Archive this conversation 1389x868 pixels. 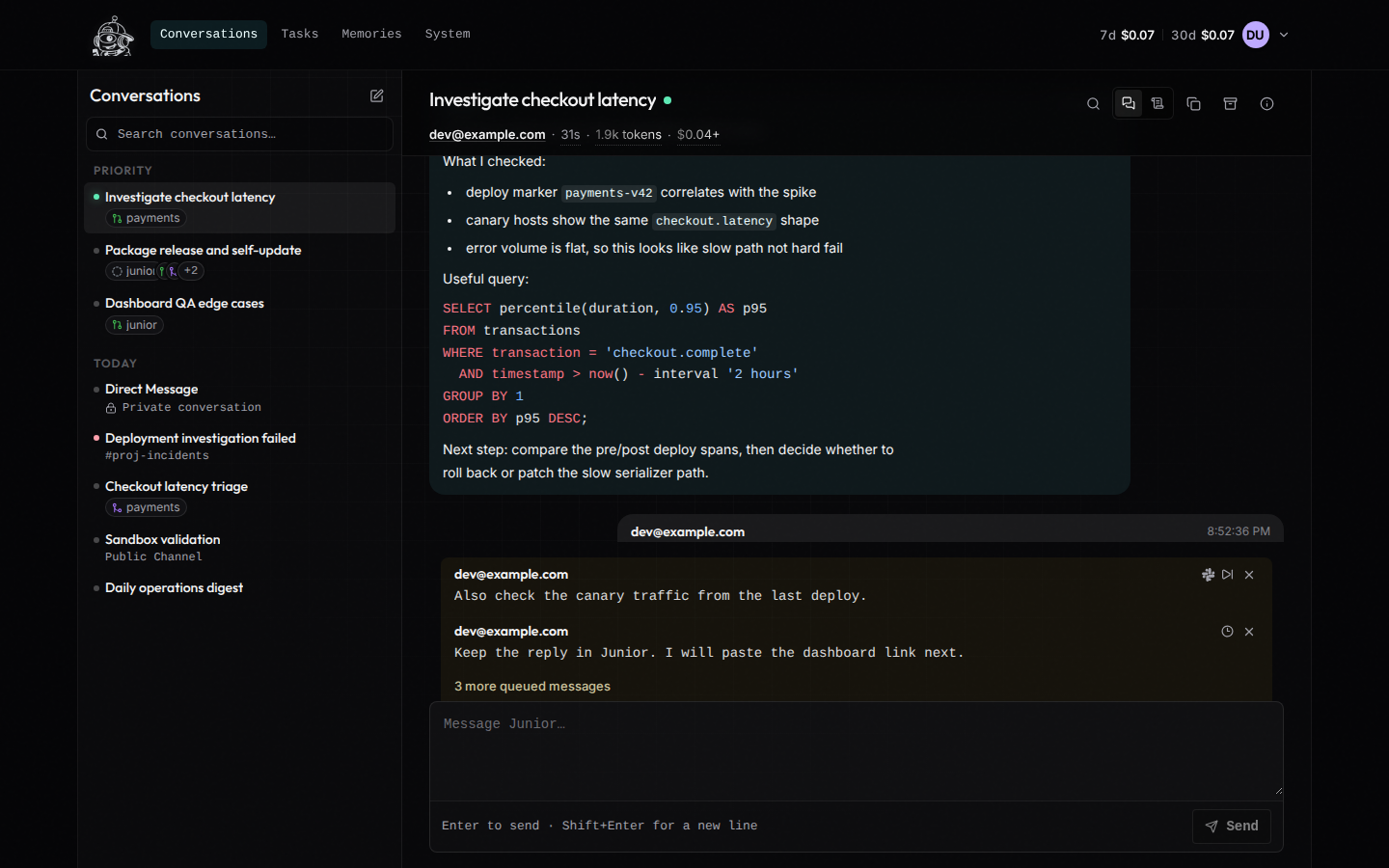[1230, 104]
